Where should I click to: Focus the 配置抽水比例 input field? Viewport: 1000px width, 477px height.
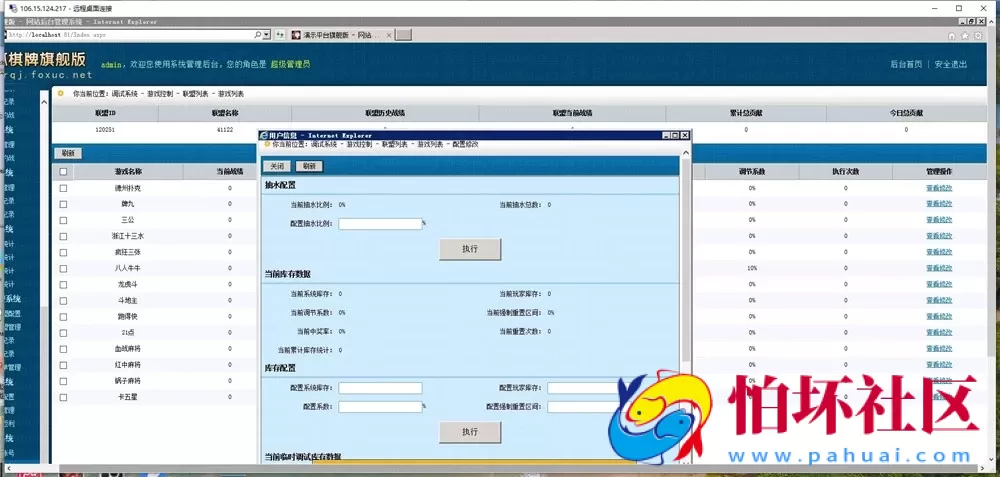[380, 224]
